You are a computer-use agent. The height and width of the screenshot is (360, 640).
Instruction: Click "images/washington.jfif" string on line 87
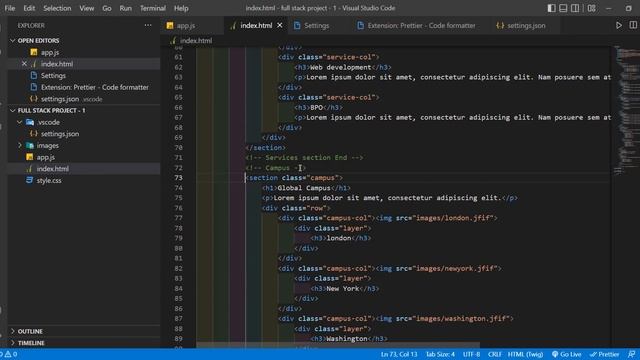pos(461,318)
